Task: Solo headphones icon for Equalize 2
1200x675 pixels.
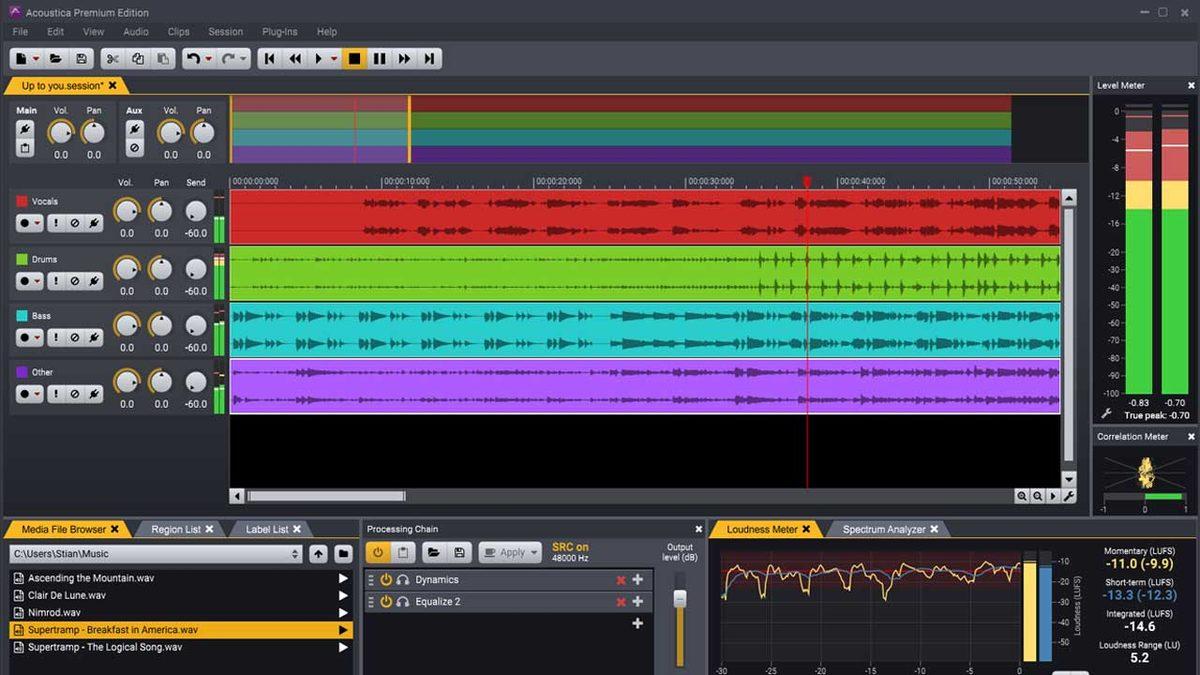Action: tap(403, 602)
